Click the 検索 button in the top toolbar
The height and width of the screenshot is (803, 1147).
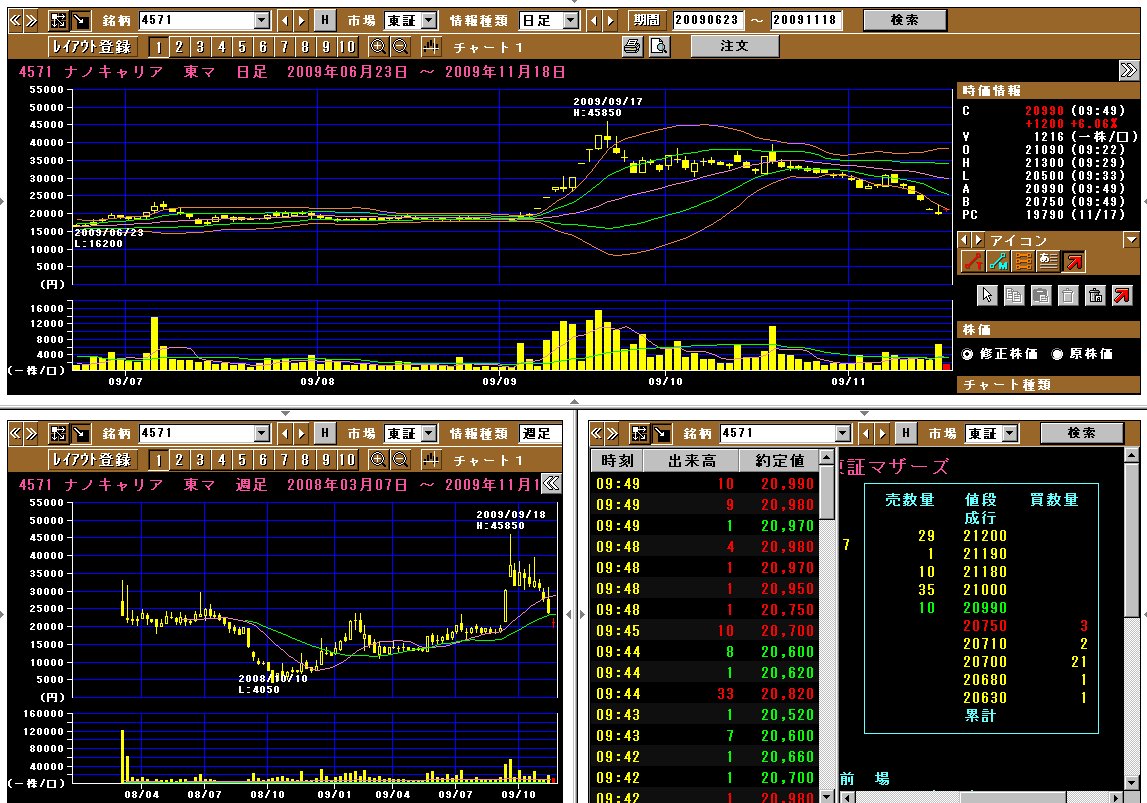(x=904, y=20)
